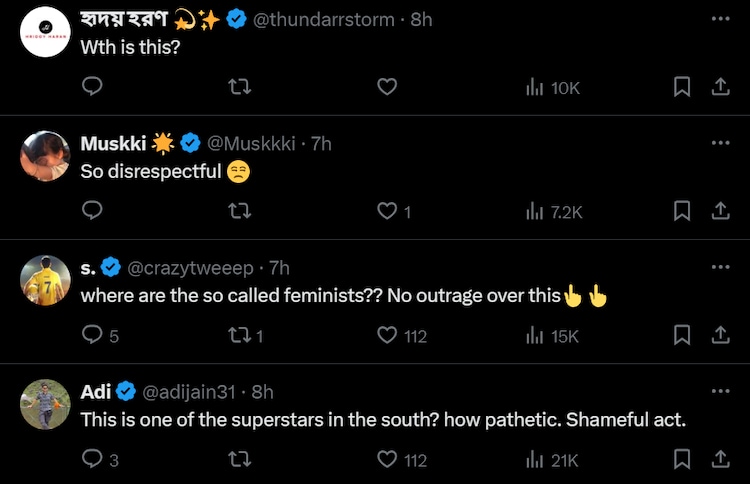Image resolution: width=750 pixels, height=484 pixels.
Task: Visit the @adijain31 profile link
Action: pyautogui.click(x=194, y=392)
